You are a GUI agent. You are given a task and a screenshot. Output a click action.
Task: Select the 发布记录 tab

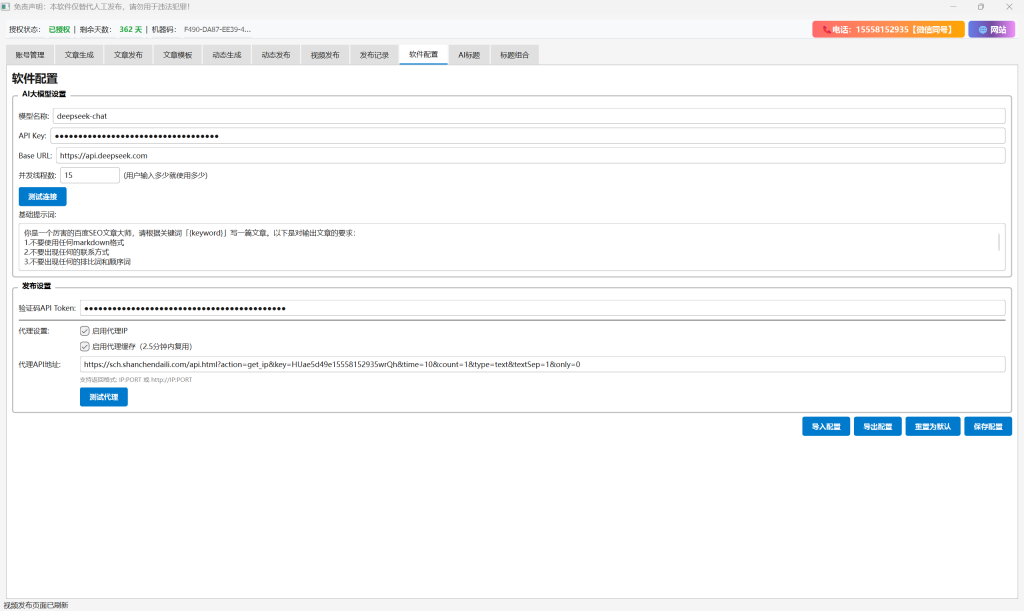374,55
